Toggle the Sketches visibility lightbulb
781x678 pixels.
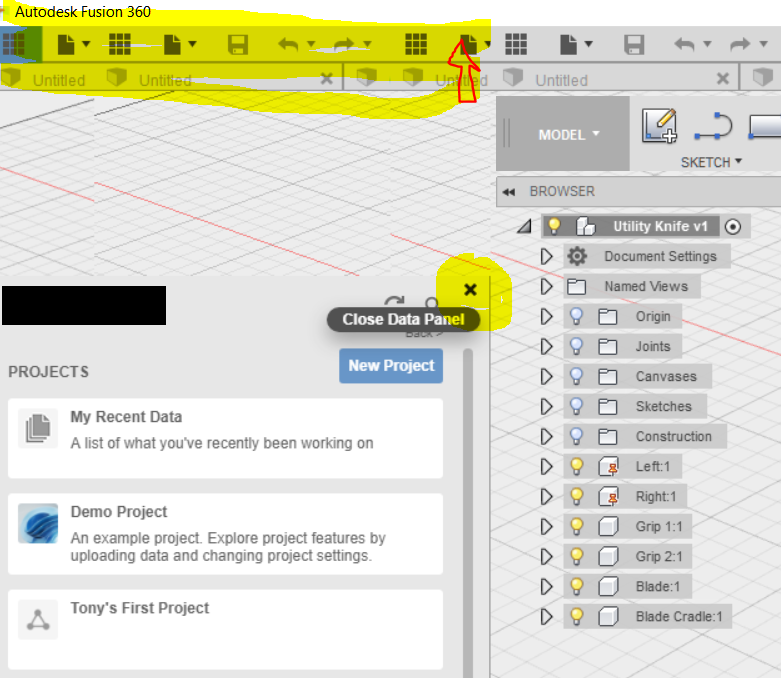tap(576, 407)
